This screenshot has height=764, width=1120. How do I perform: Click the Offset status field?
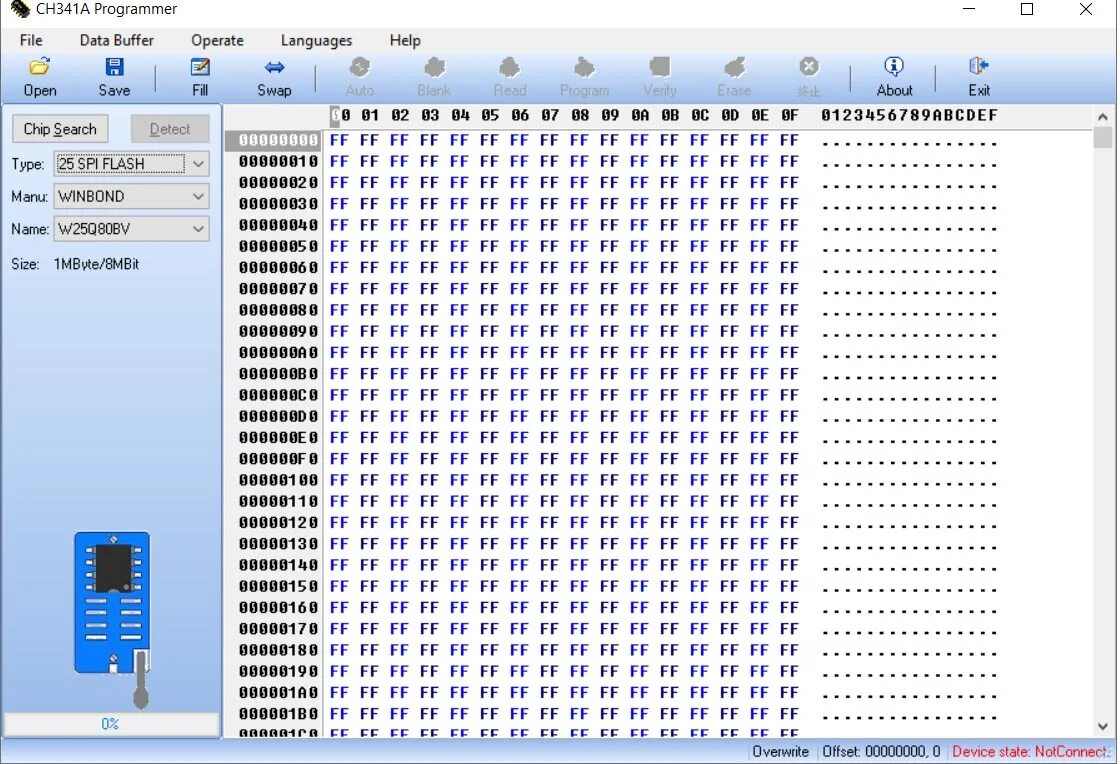coord(881,751)
